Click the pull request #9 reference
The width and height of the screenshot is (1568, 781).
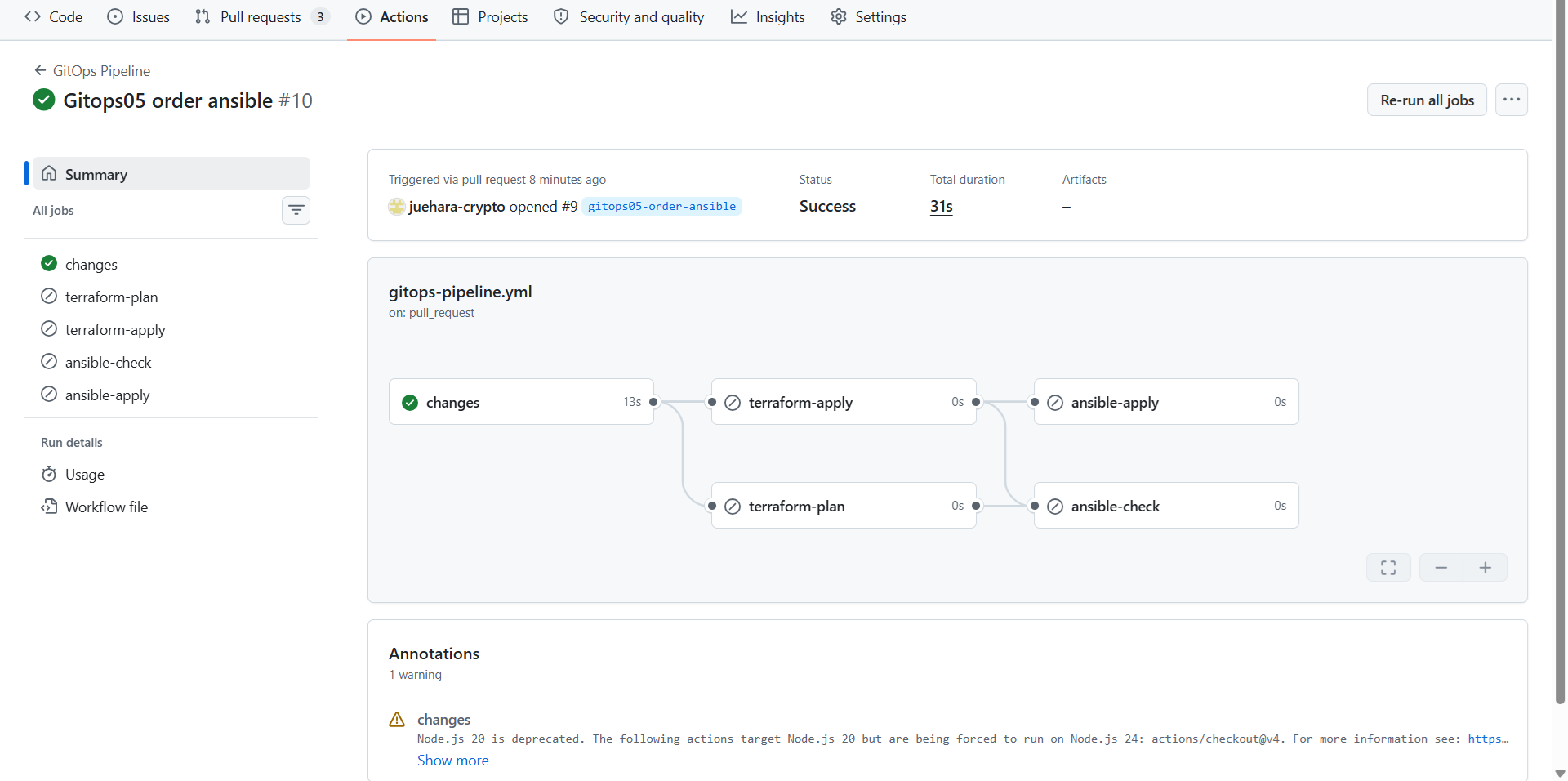click(x=569, y=207)
